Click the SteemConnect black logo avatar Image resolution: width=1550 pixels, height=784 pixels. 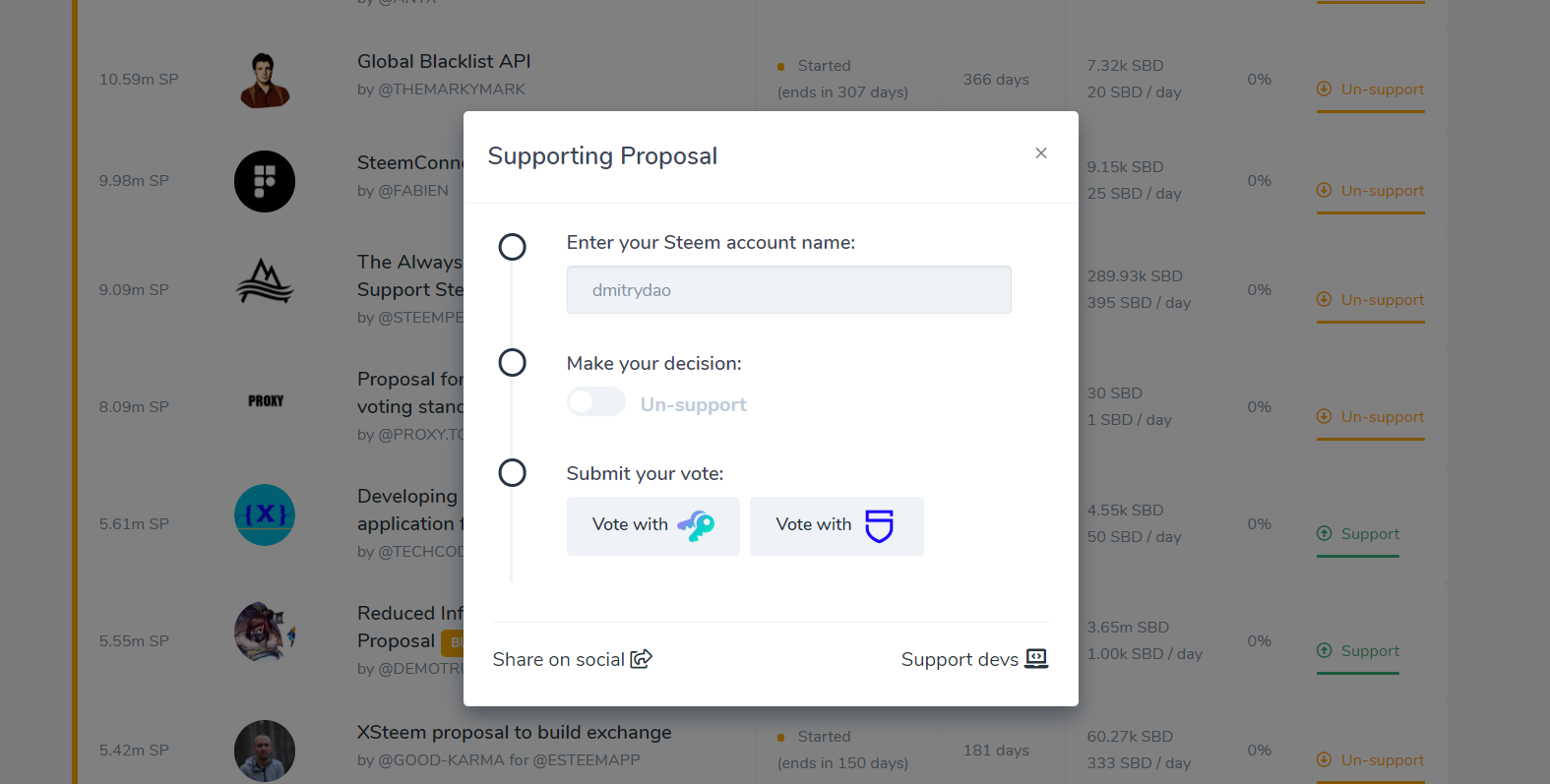pos(265,182)
